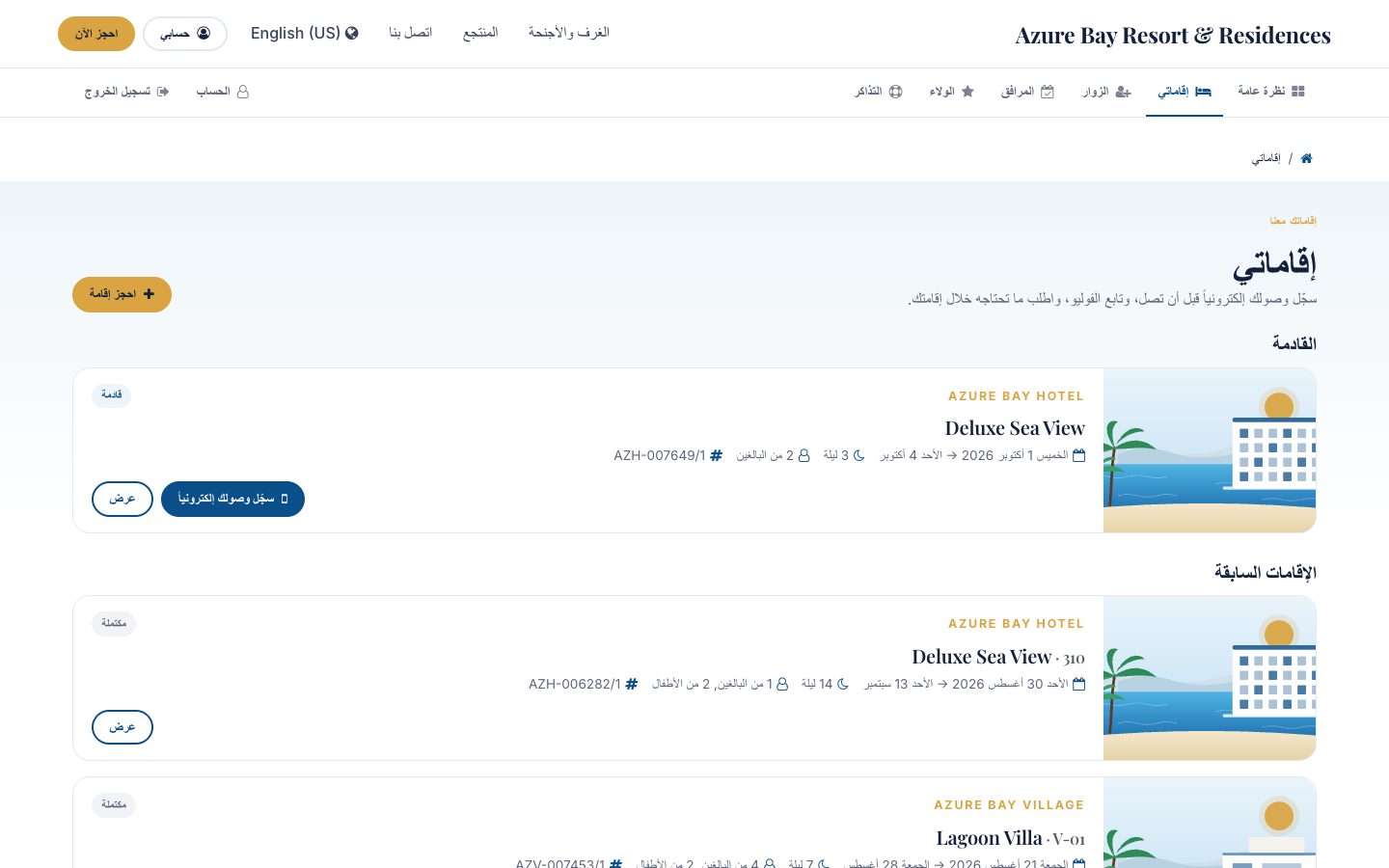Click the home icon in the breadcrumb
This screenshot has width=1389, height=868.
1306,158
